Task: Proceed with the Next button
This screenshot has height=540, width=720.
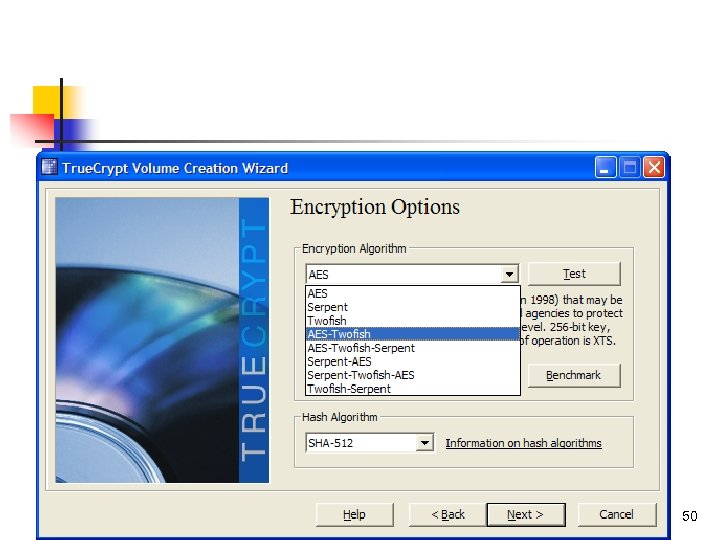Action: click(526, 515)
